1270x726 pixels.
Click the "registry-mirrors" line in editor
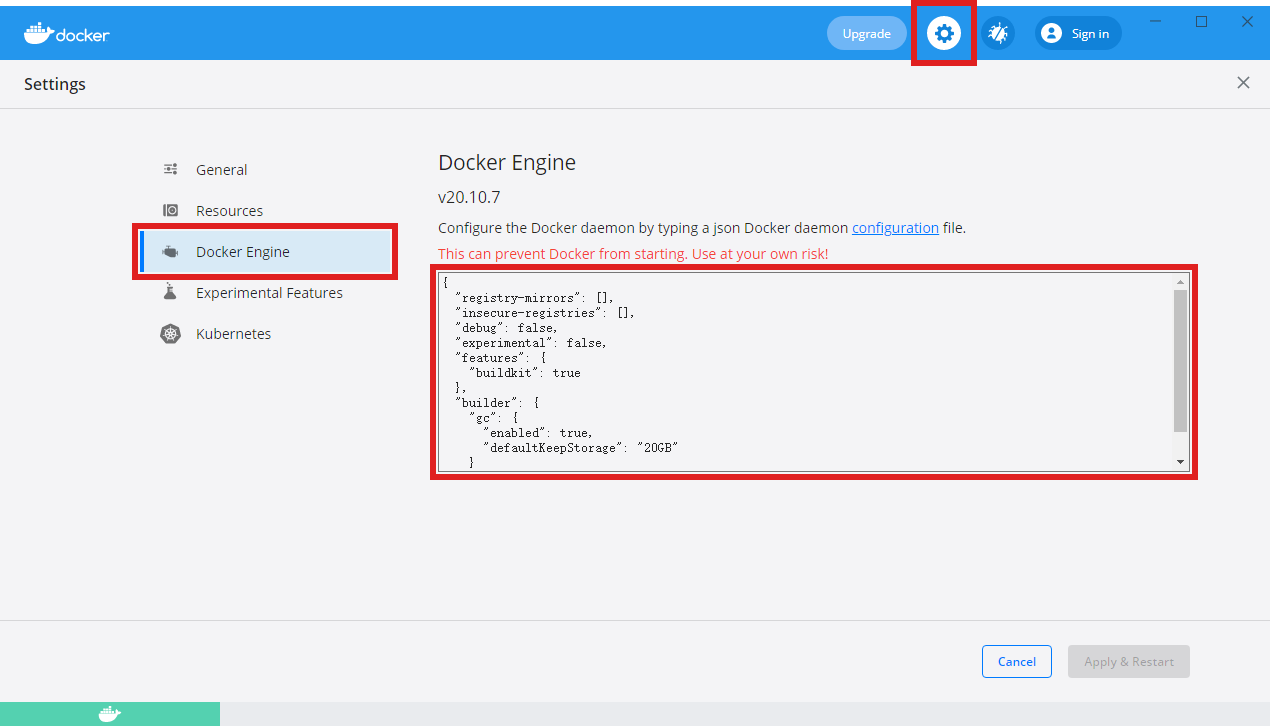click(x=534, y=298)
